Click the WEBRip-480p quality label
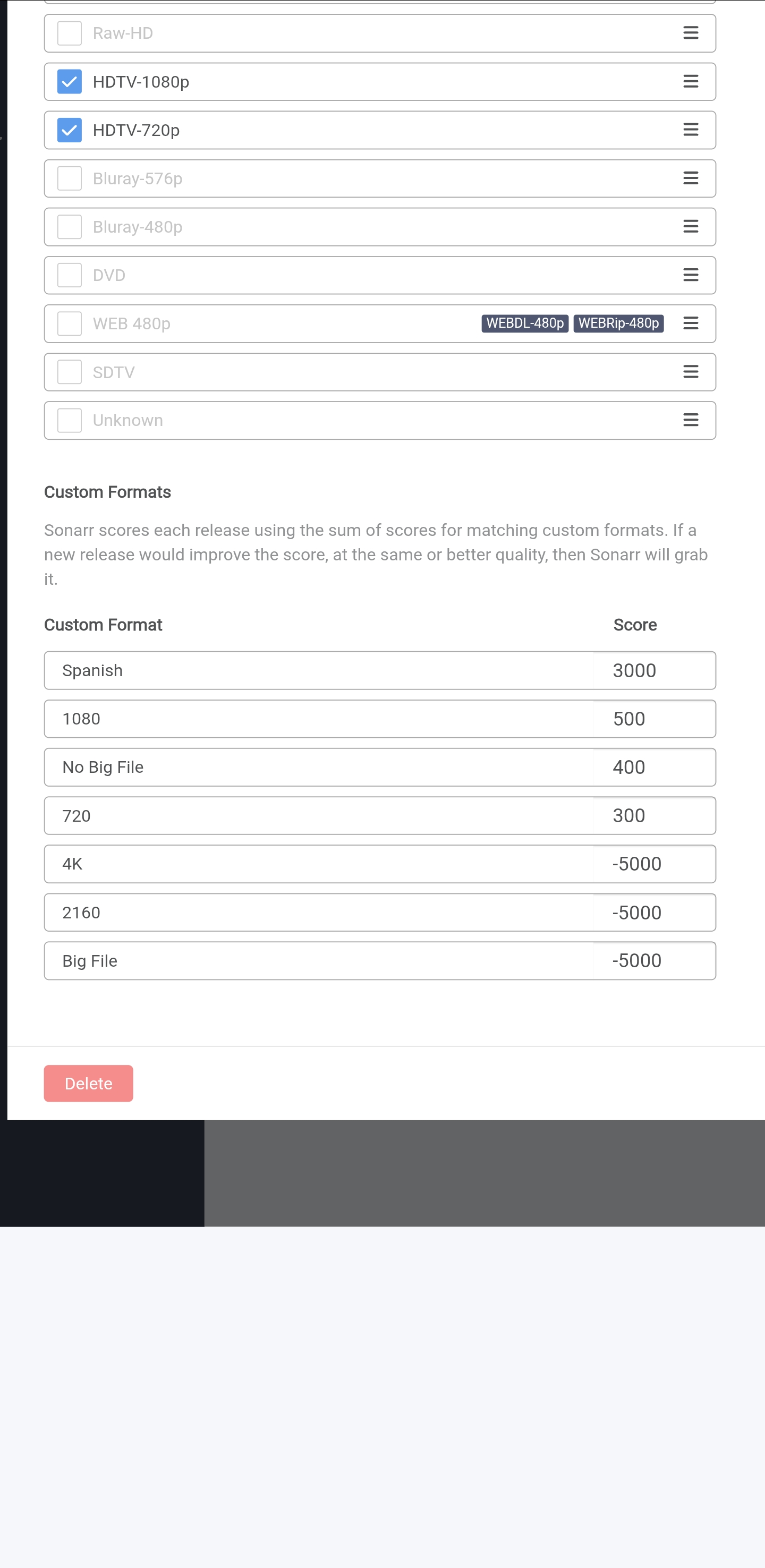This screenshot has width=765, height=1568. 618,323
